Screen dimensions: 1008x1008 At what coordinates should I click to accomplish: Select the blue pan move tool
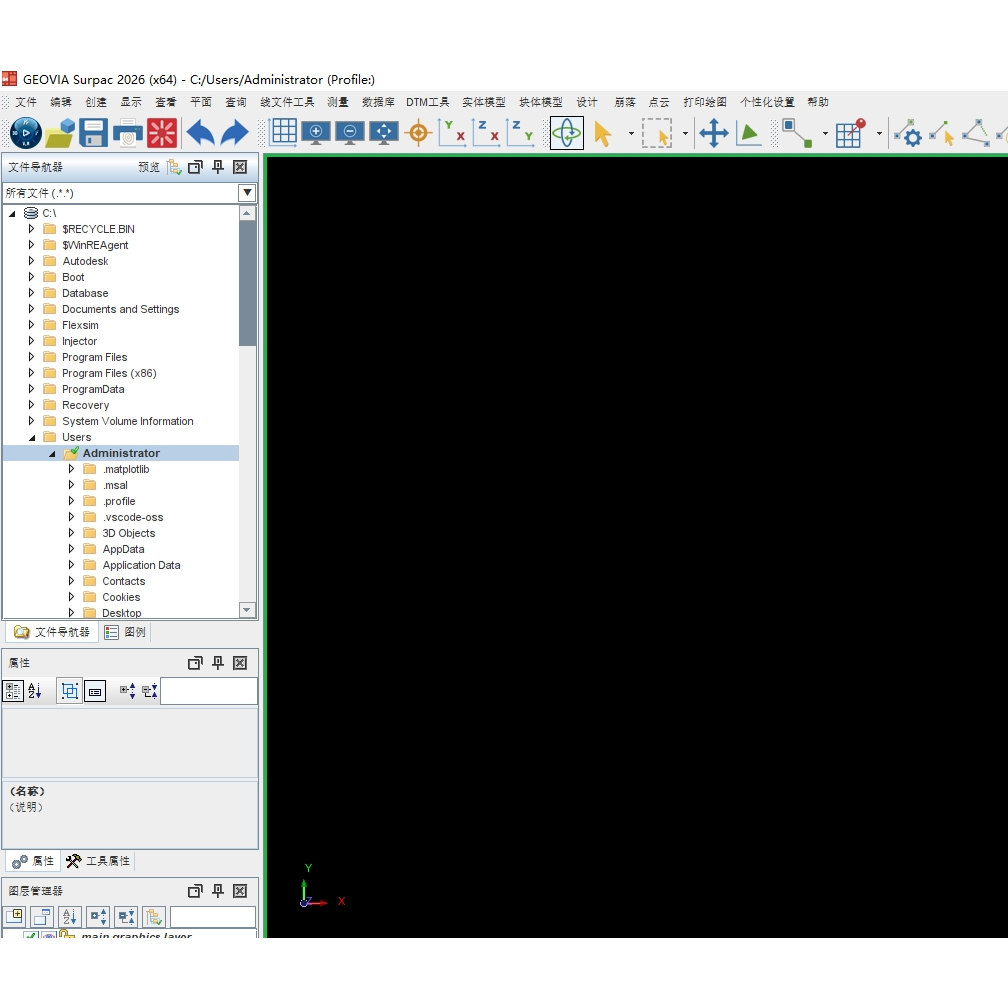[x=714, y=133]
